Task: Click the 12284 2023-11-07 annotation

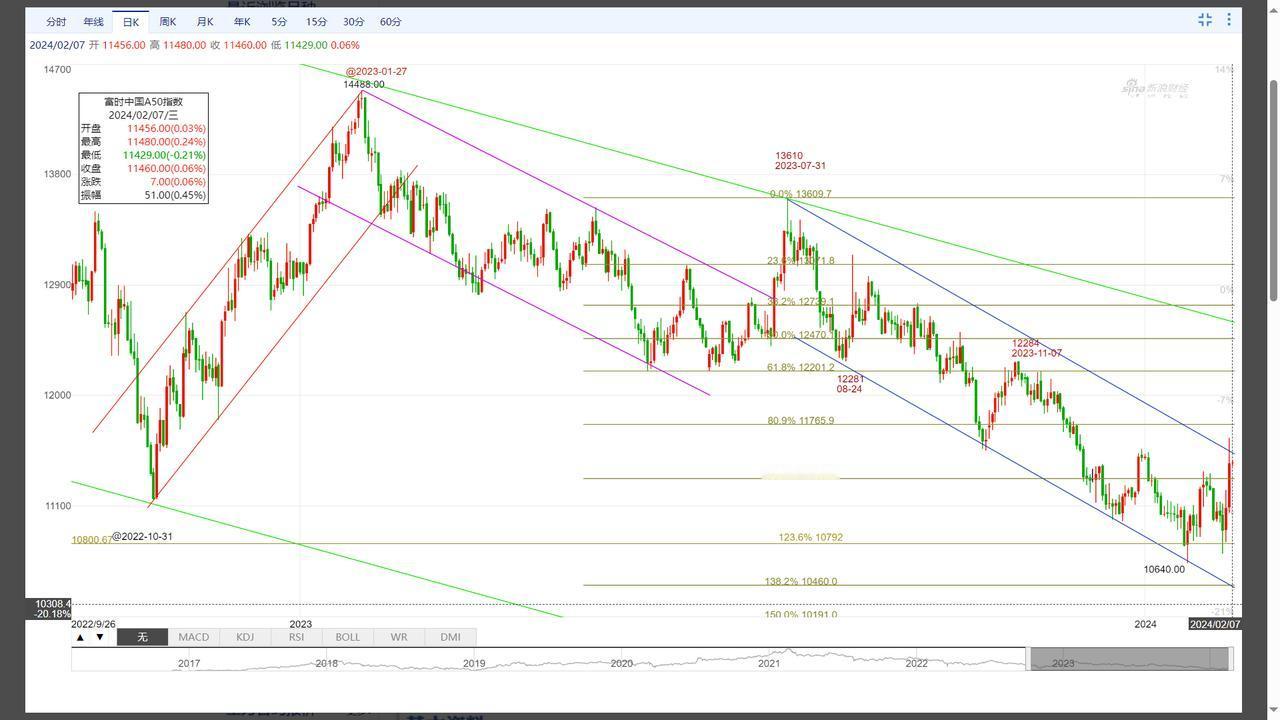Action: (x=1035, y=349)
